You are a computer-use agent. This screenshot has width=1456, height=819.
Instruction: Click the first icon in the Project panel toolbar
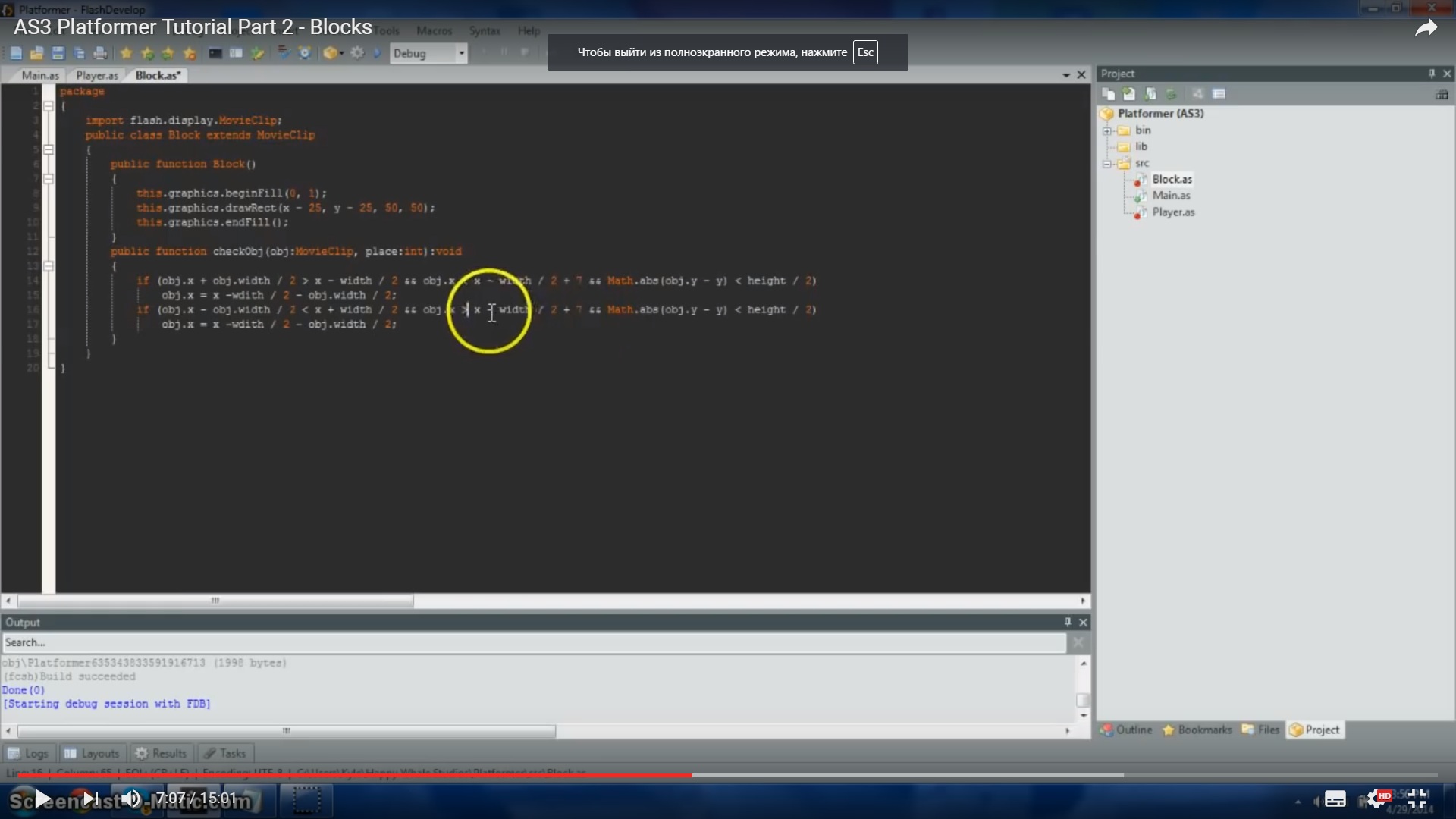(x=1109, y=94)
